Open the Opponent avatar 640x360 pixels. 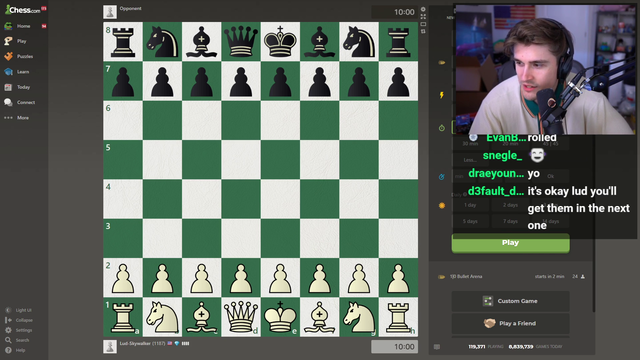pos(110,12)
